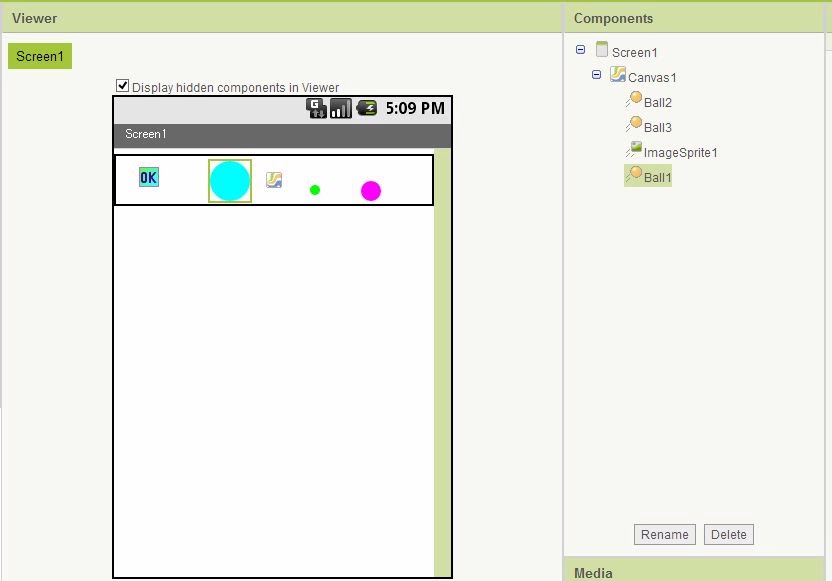Click the ImageSprite1 icon in component tree
832x581 pixels.
coord(633,150)
